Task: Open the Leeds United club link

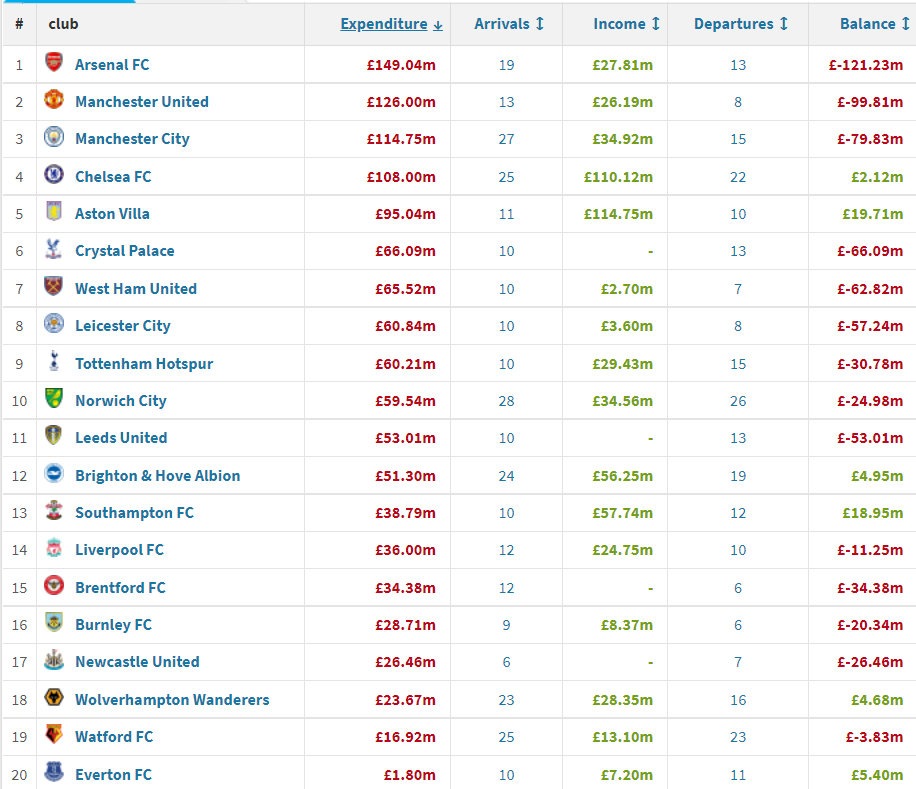Action: 122,438
